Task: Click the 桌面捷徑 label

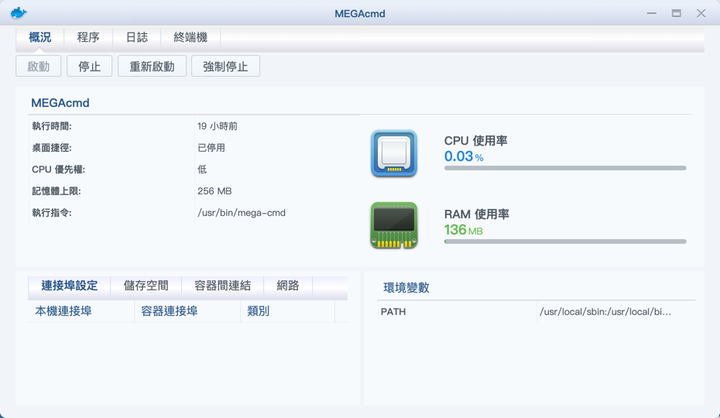Action: (x=51, y=148)
